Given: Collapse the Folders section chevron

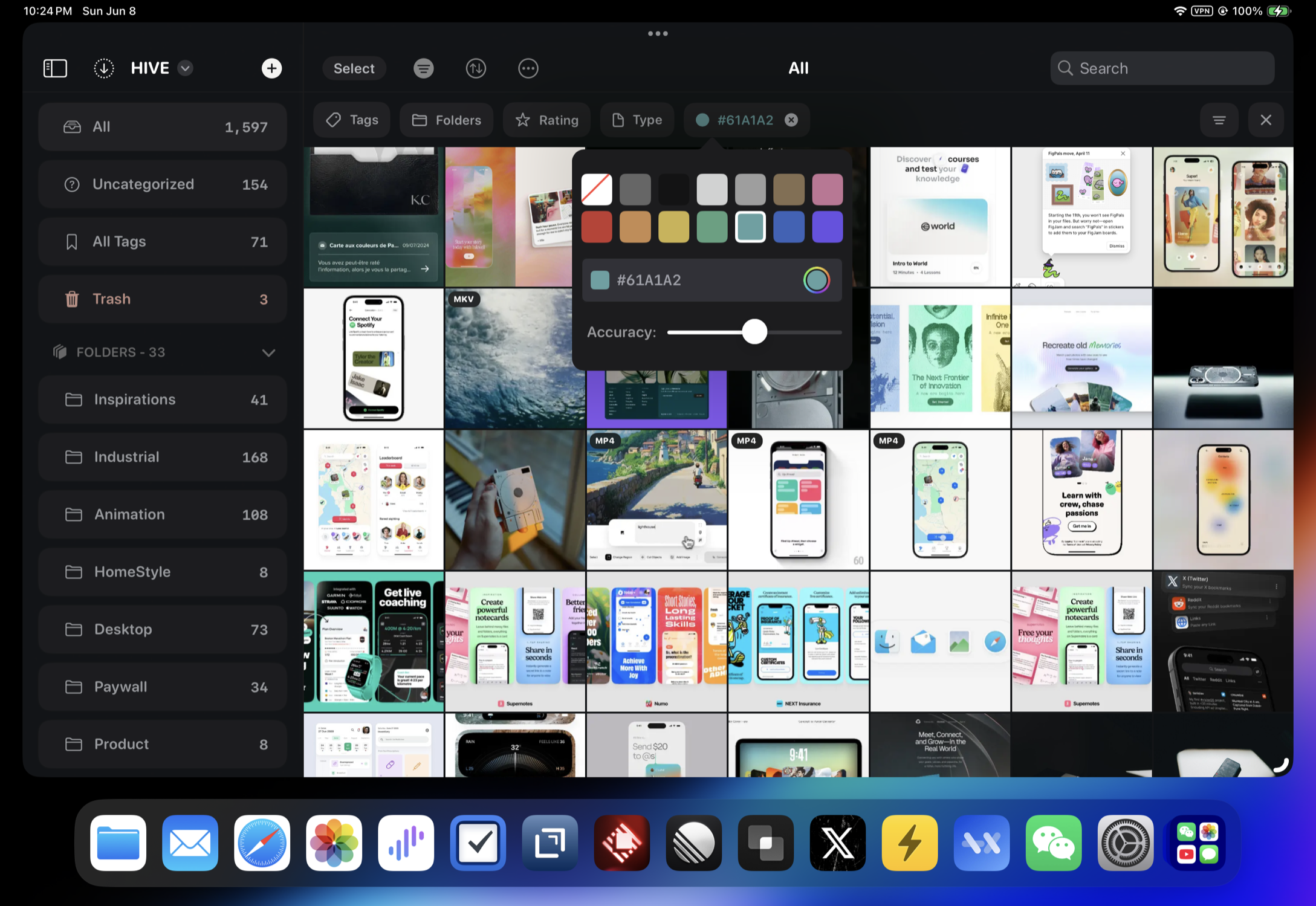Looking at the screenshot, I should point(268,352).
